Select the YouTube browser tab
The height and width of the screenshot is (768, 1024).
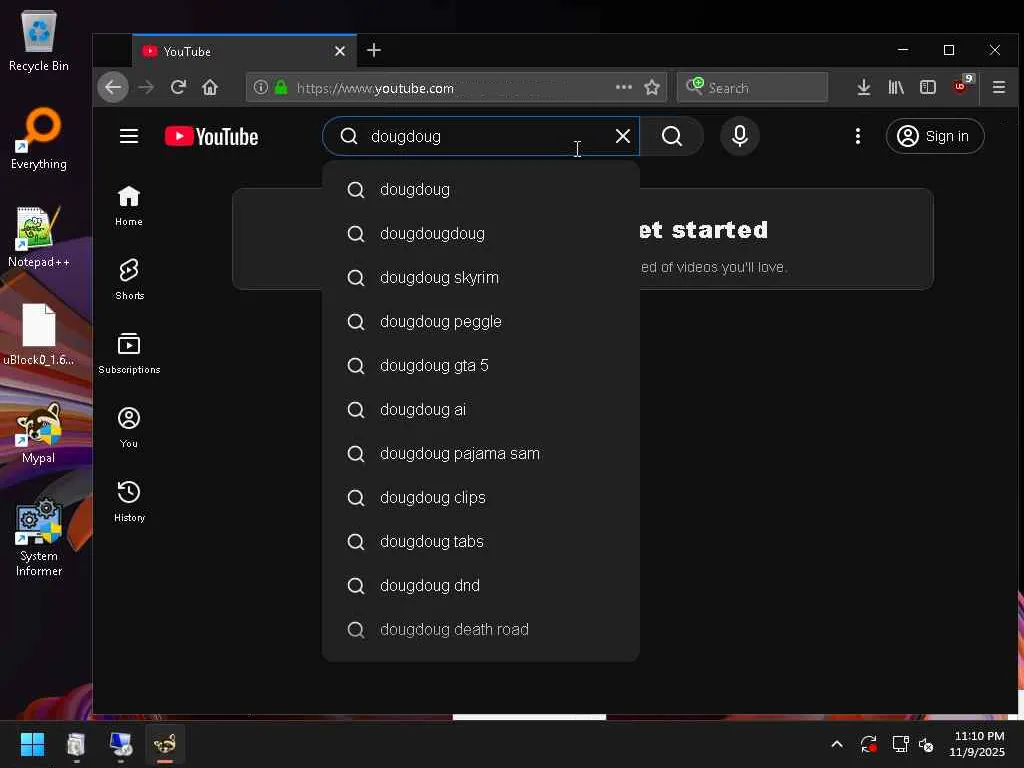pyautogui.click(x=245, y=51)
